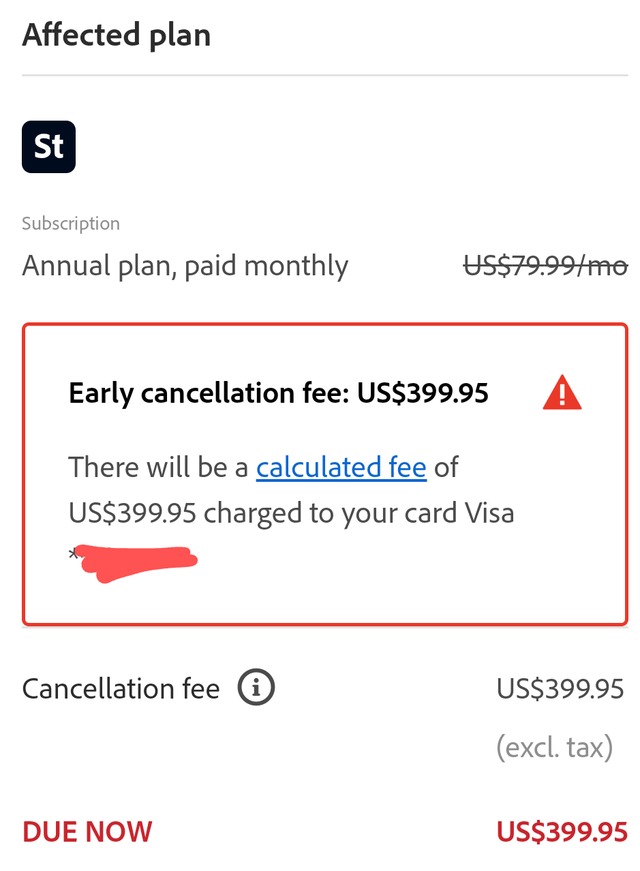This screenshot has width=640, height=871.
Task: Click the red warning triangle icon
Action: coord(562,393)
